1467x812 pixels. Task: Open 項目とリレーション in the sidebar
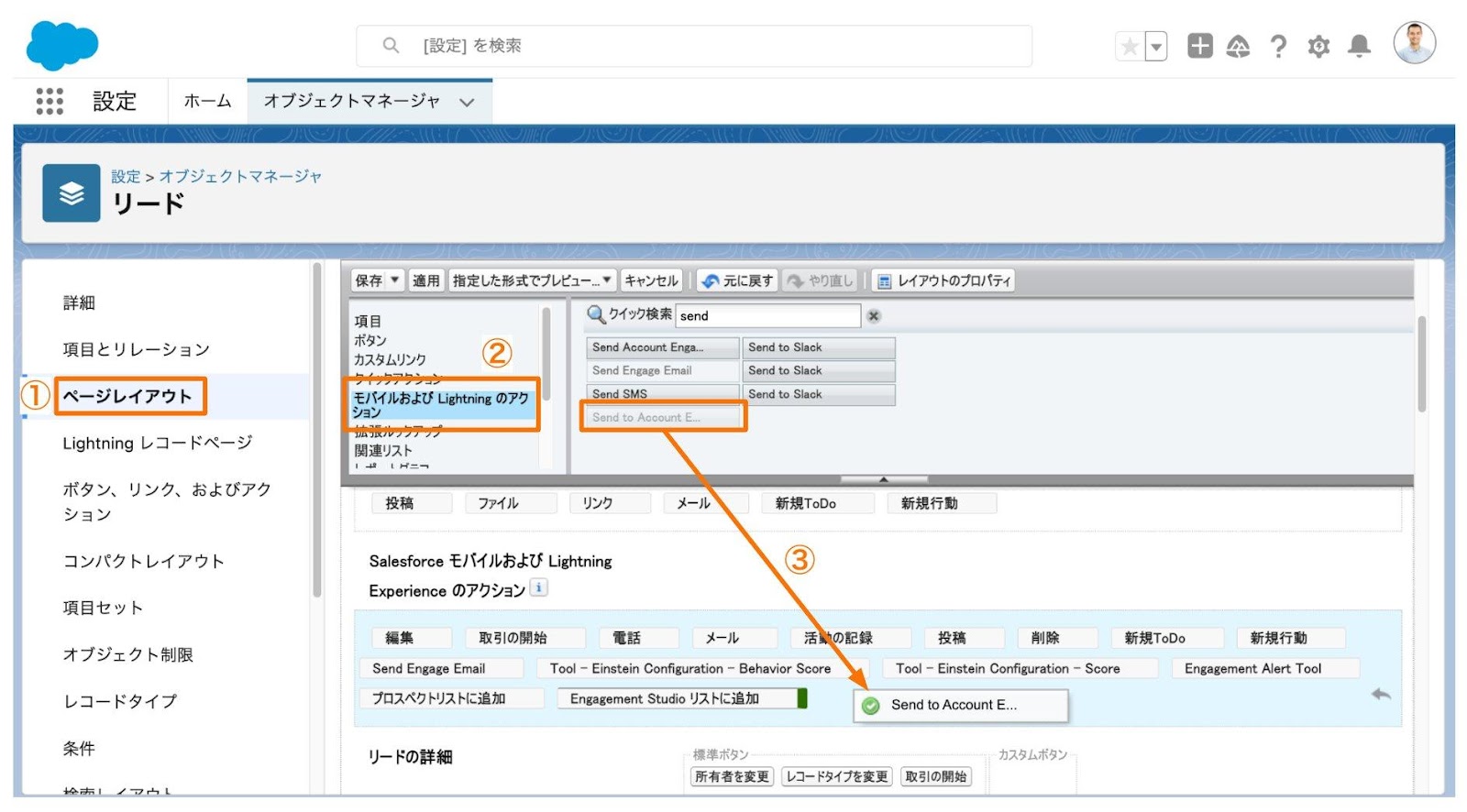pyautogui.click(x=136, y=349)
